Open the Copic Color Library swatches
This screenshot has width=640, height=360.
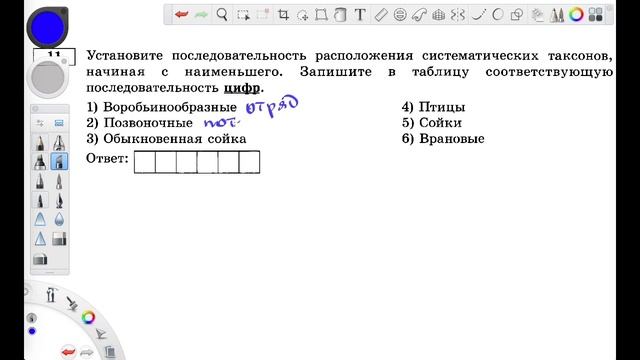point(596,15)
